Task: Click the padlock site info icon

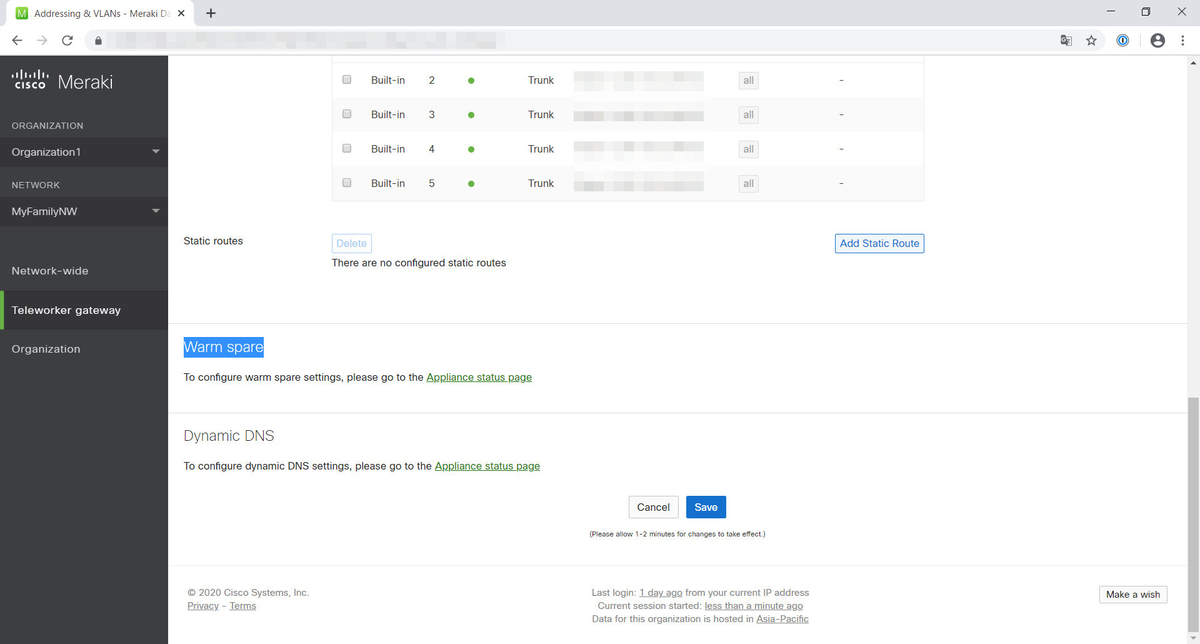Action: tap(98, 41)
